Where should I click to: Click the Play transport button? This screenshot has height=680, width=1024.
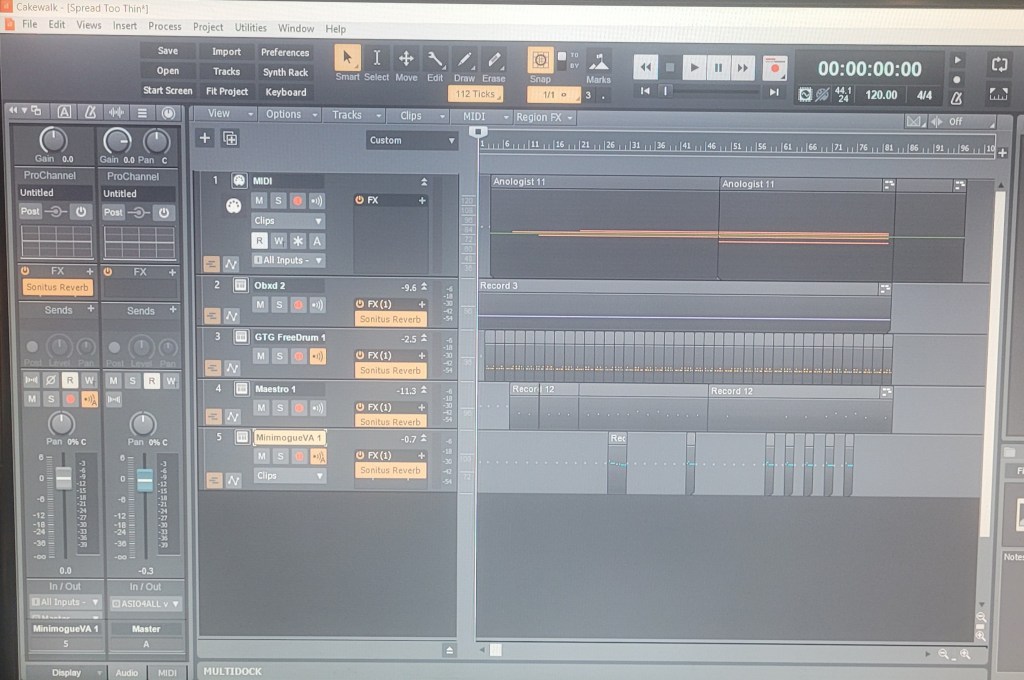pyautogui.click(x=694, y=68)
